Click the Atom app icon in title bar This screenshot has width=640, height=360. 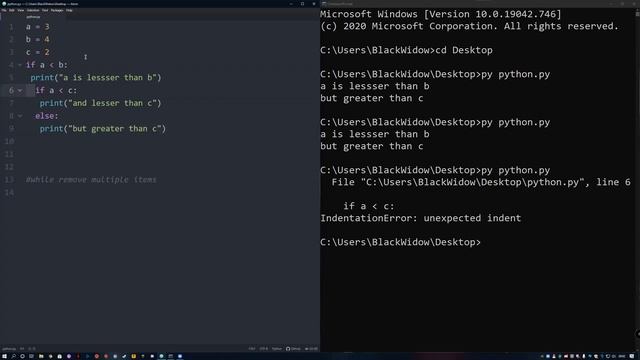pyautogui.click(x=4, y=4)
